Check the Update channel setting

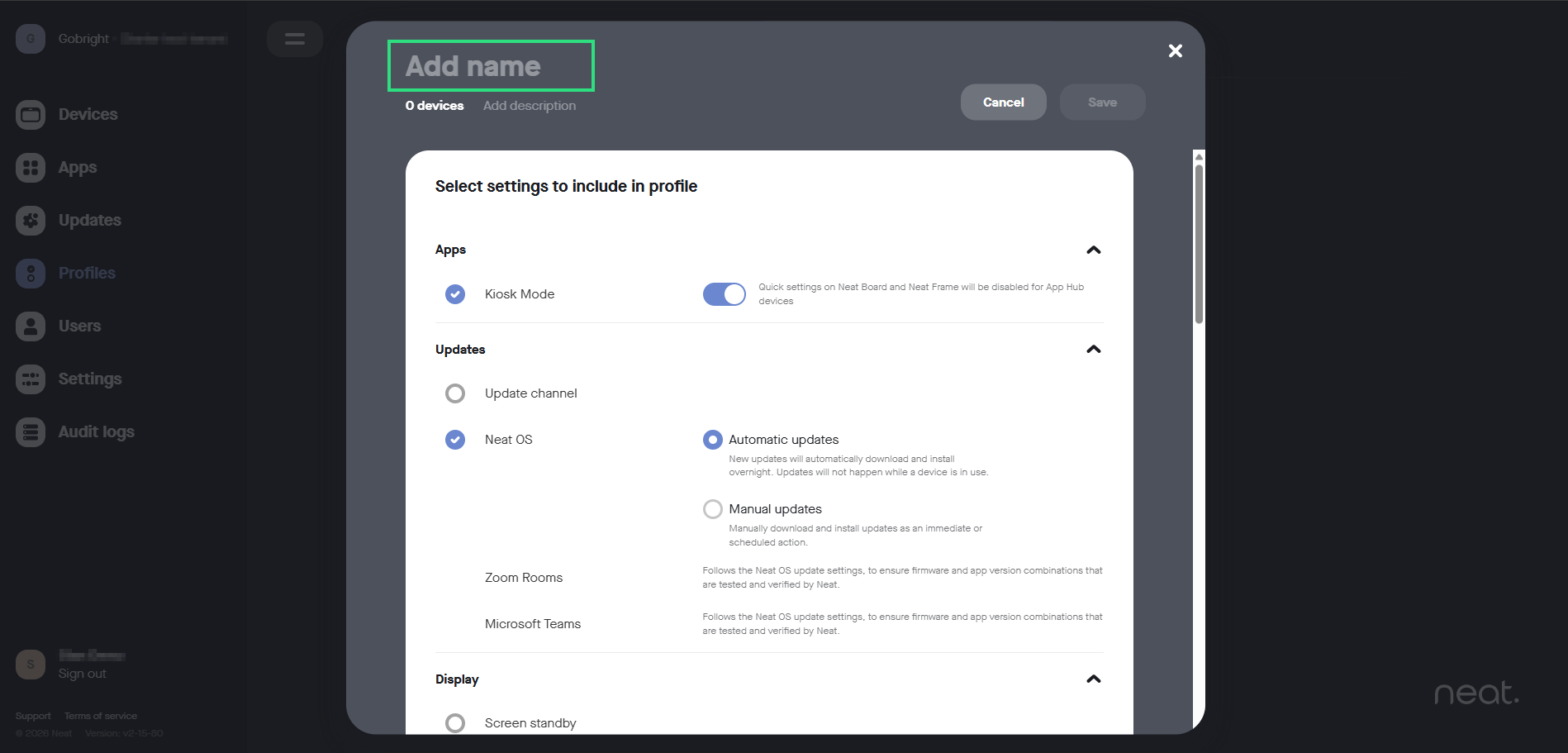[x=455, y=393]
